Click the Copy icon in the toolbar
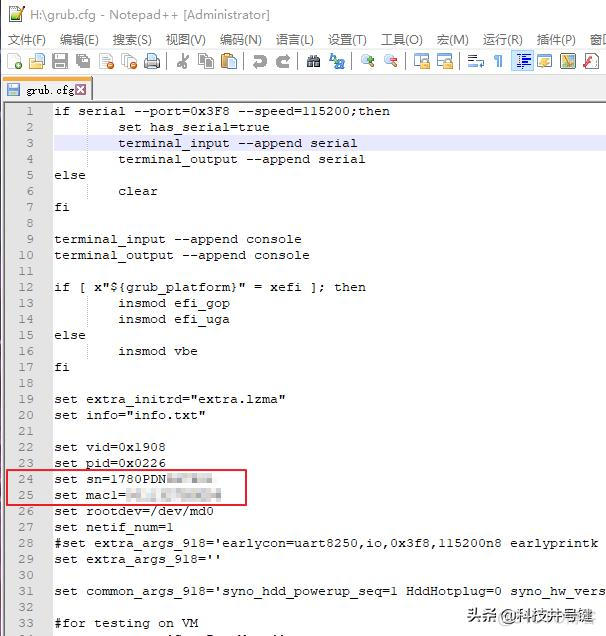The width and height of the screenshot is (606, 636). click(206, 61)
